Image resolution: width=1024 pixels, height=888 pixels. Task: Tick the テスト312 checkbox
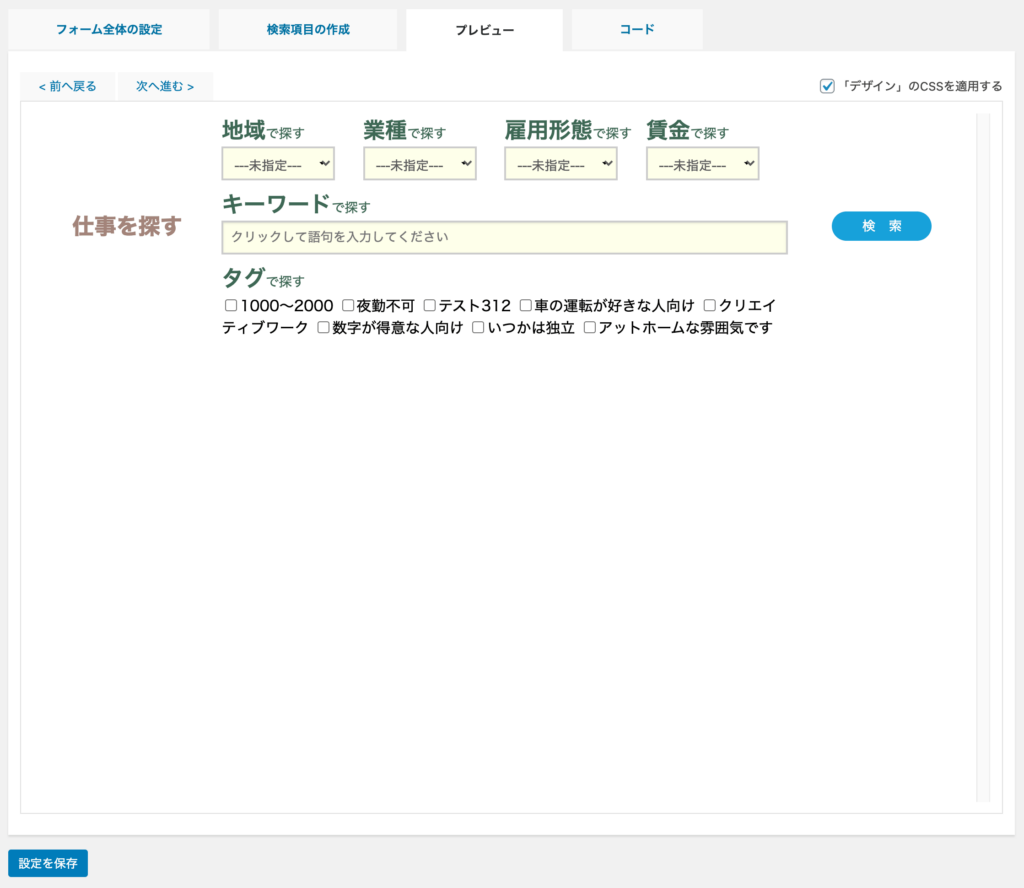click(x=430, y=306)
